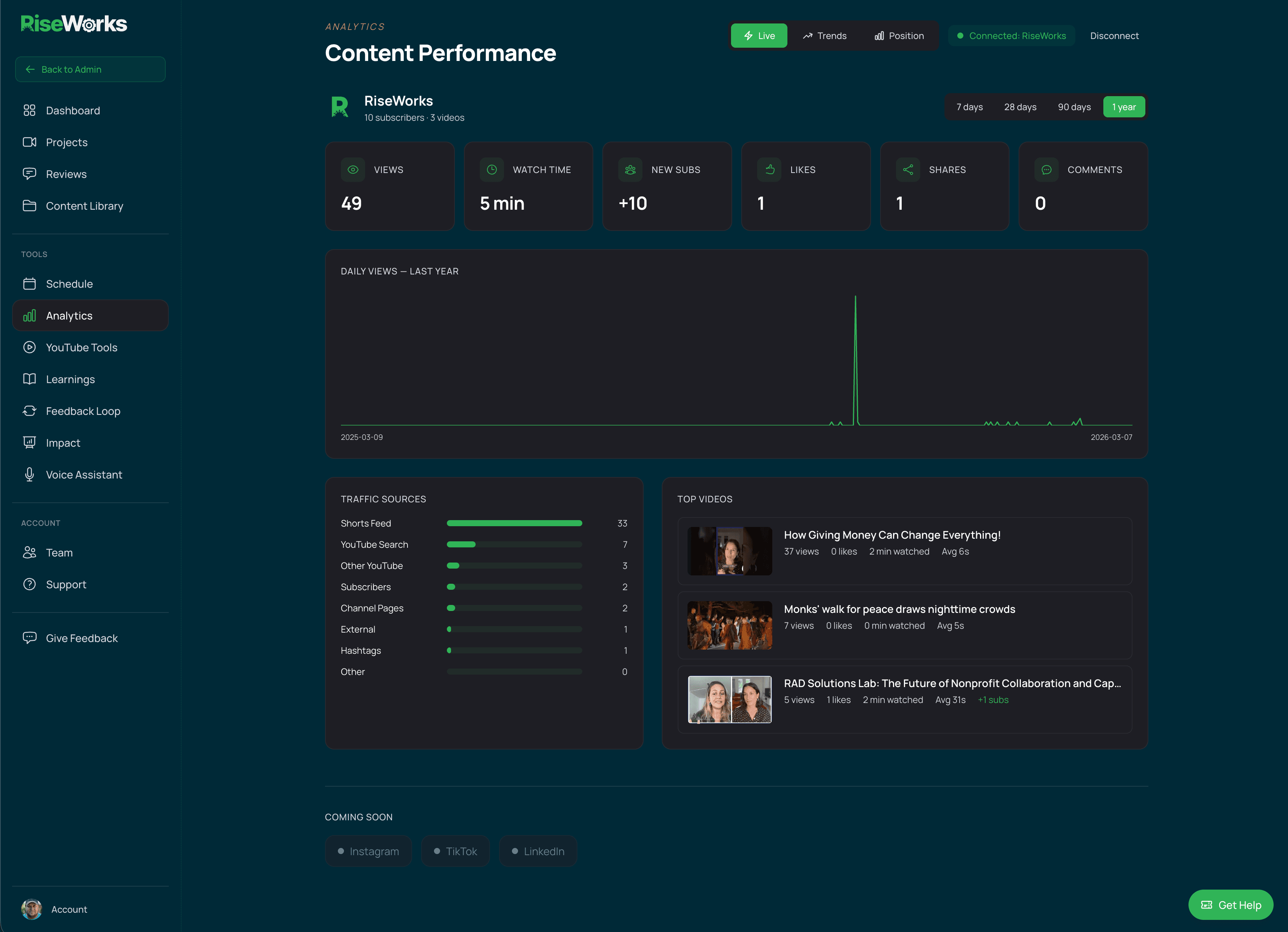Open the Voice Assistant microphone icon

[30, 475]
